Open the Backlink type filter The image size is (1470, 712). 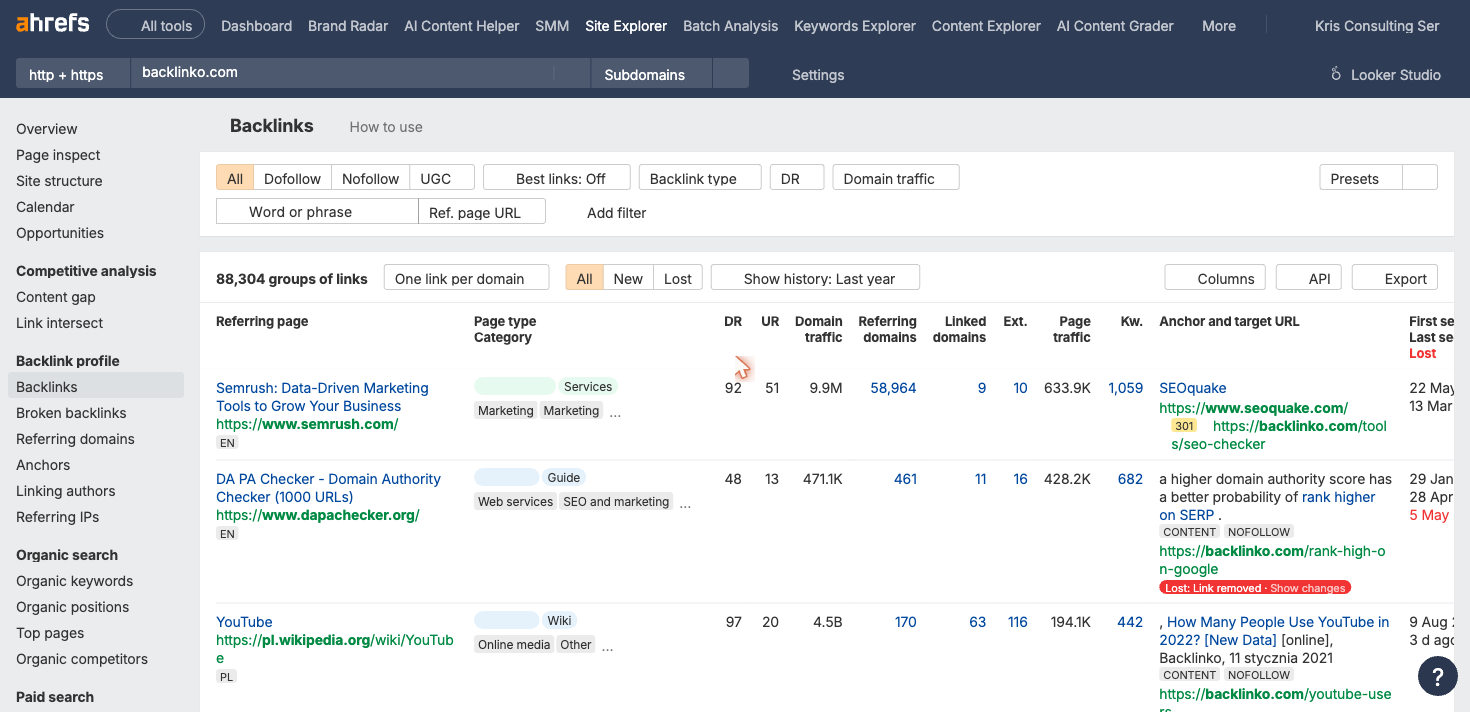point(700,178)
